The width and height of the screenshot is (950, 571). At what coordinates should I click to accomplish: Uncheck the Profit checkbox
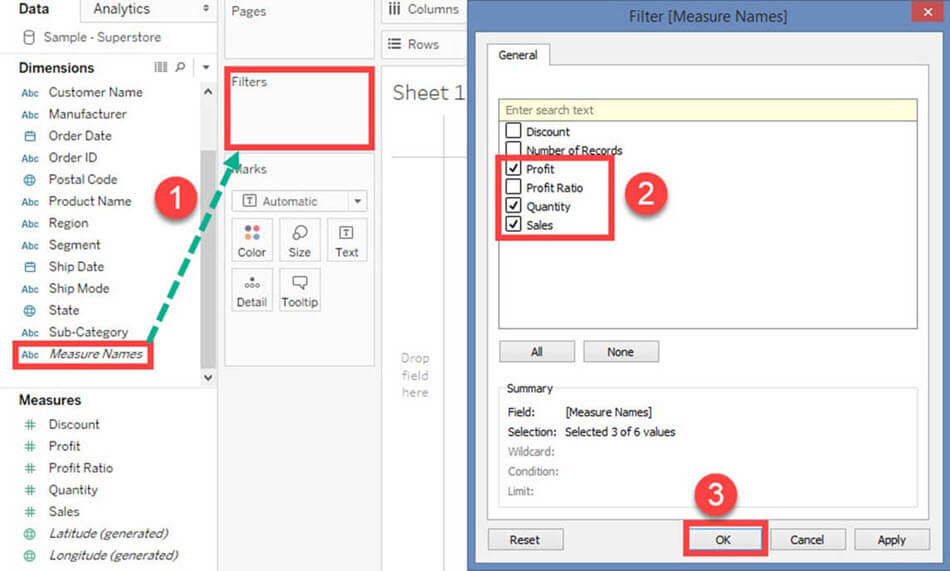[x=513, y=169]
